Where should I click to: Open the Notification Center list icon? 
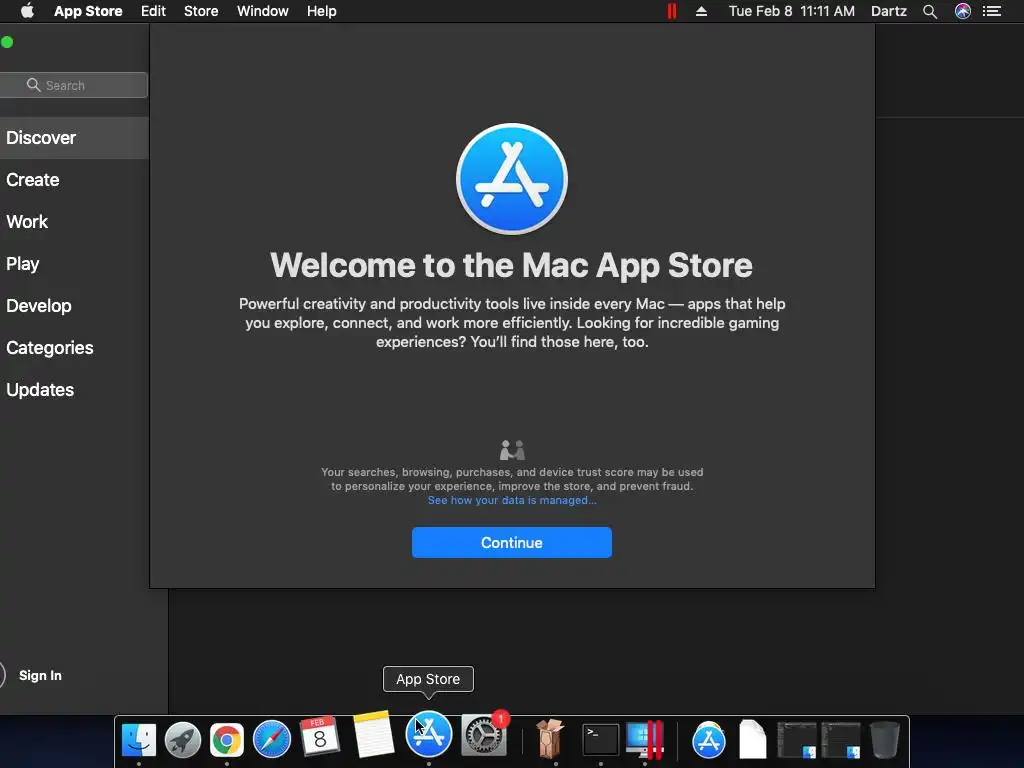coord(992,11)
